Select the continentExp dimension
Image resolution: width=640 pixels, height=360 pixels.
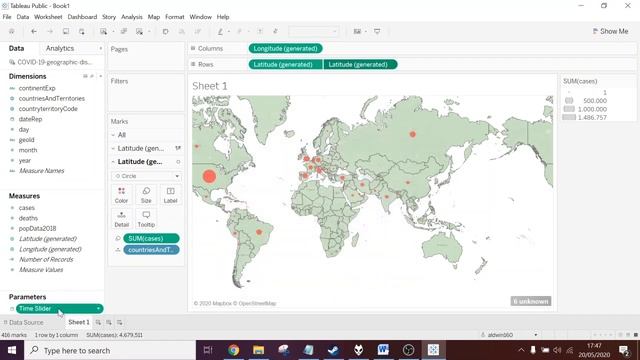pyautogui.click(x=37, y=88)
